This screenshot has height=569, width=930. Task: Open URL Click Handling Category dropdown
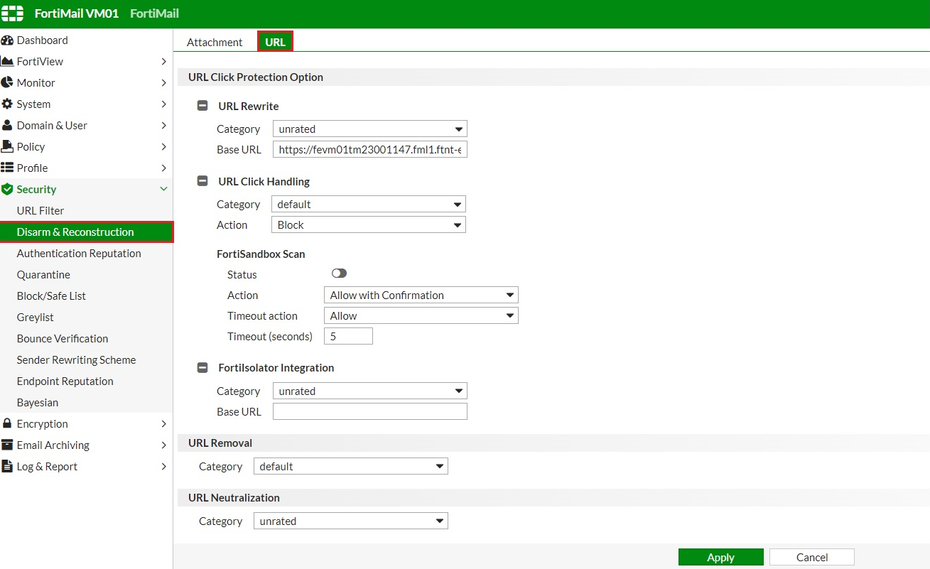click(368, 204)
